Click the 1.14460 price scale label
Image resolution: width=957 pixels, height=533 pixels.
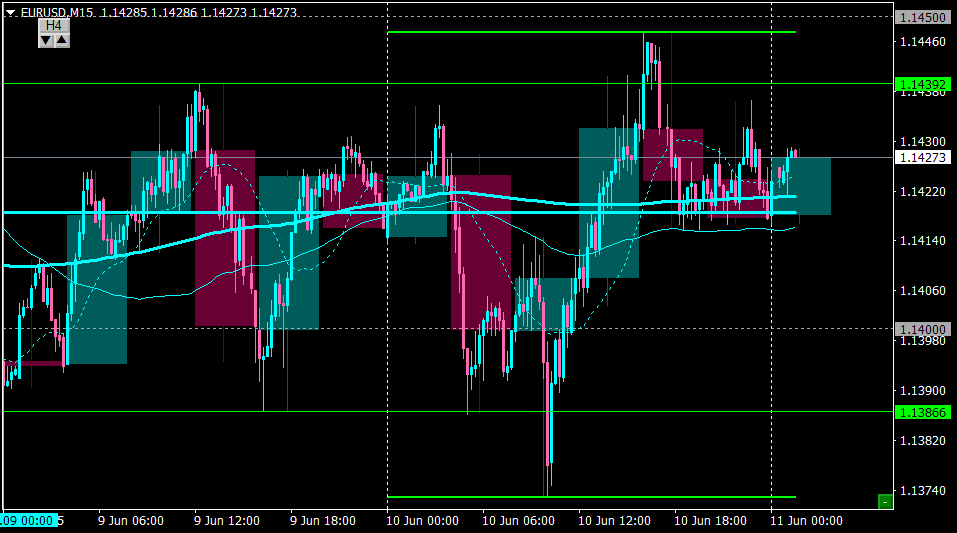[923, 42]
